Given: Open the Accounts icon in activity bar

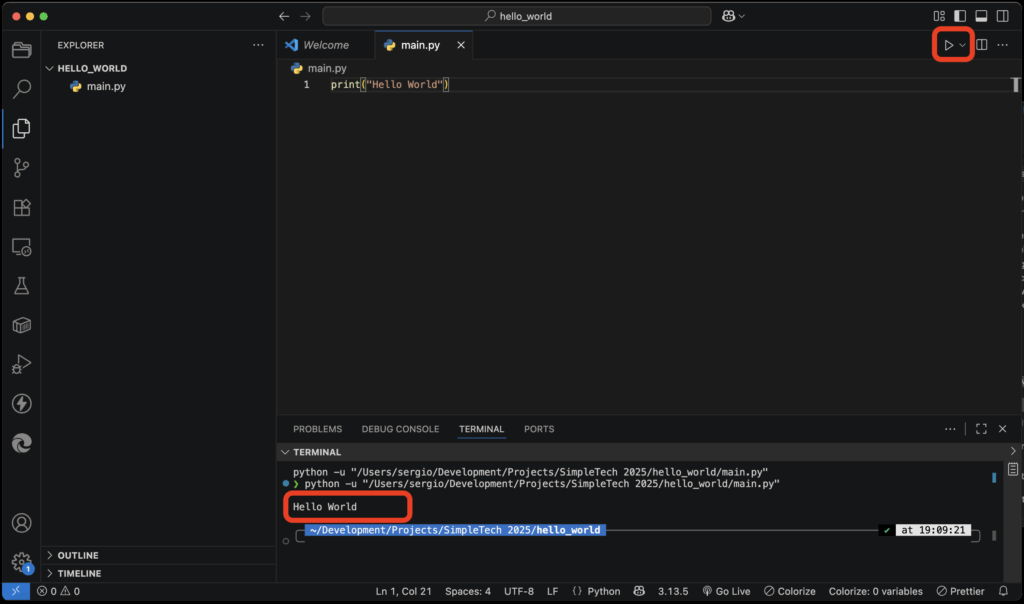Looking at the screenshot, I should 22,523.
